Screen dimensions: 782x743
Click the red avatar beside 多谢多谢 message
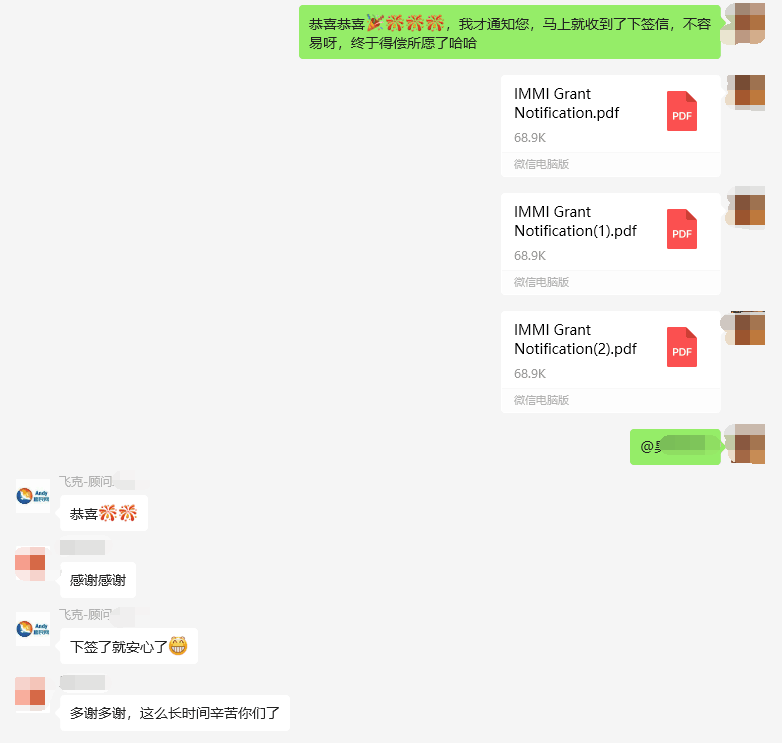tap(31, 692)
